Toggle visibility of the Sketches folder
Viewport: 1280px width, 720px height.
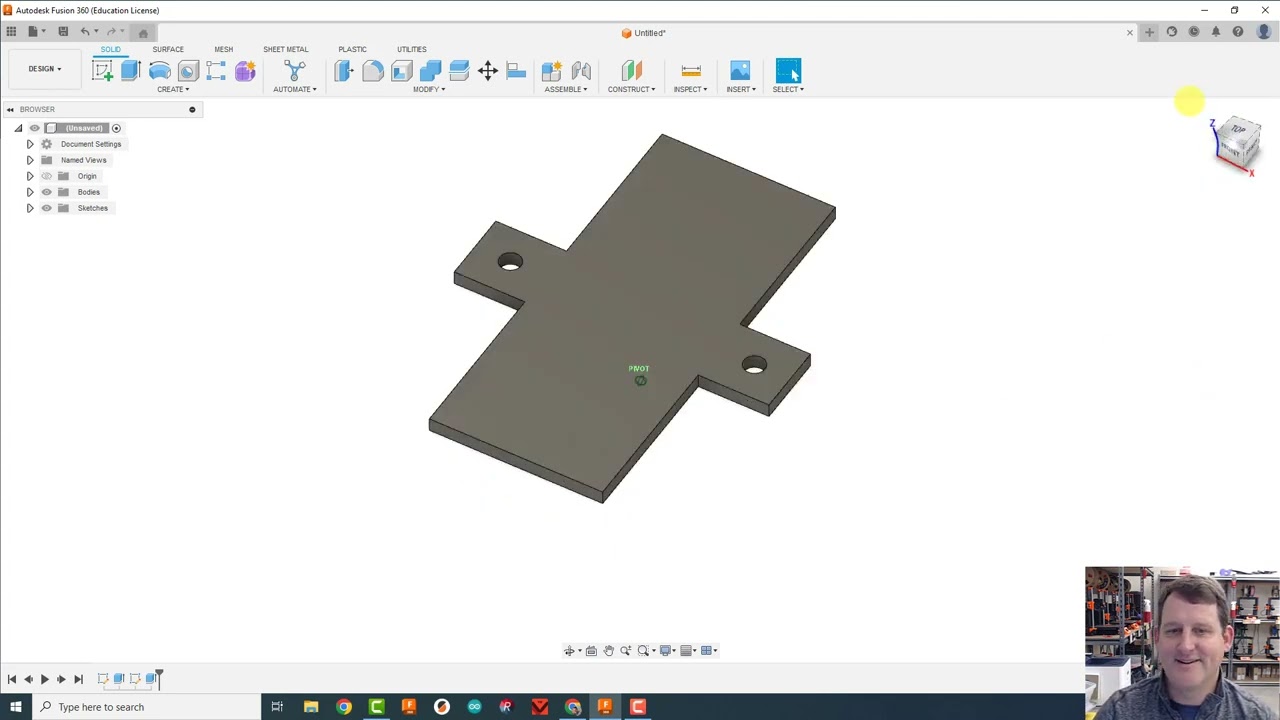46,208
